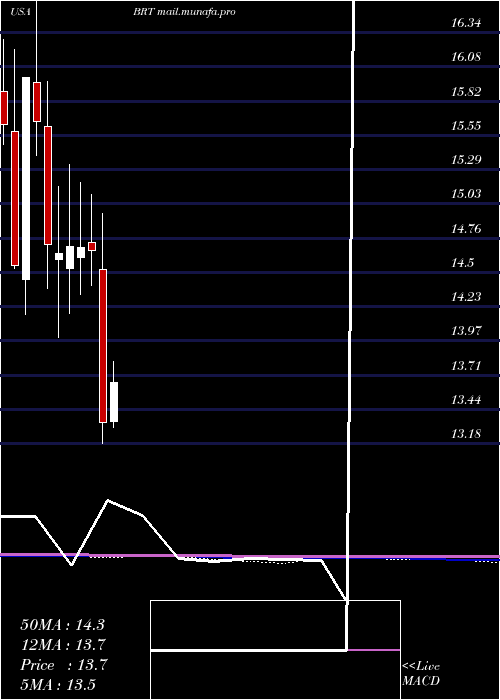Click the 13.44 price axis label

(x=466, y=400)
